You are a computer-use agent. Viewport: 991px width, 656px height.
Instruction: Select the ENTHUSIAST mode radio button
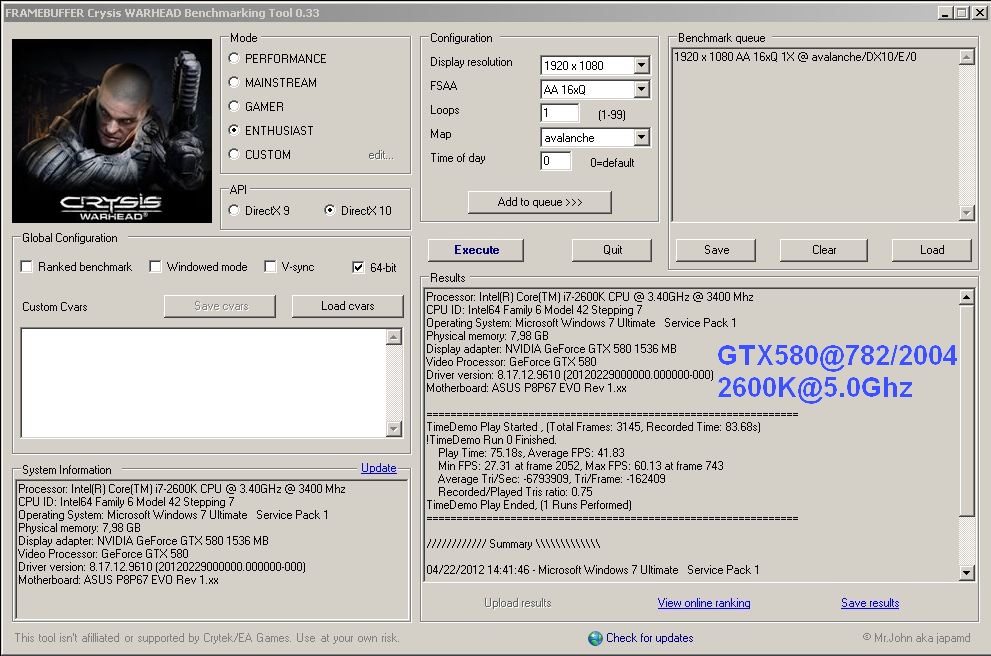(234, 131)
